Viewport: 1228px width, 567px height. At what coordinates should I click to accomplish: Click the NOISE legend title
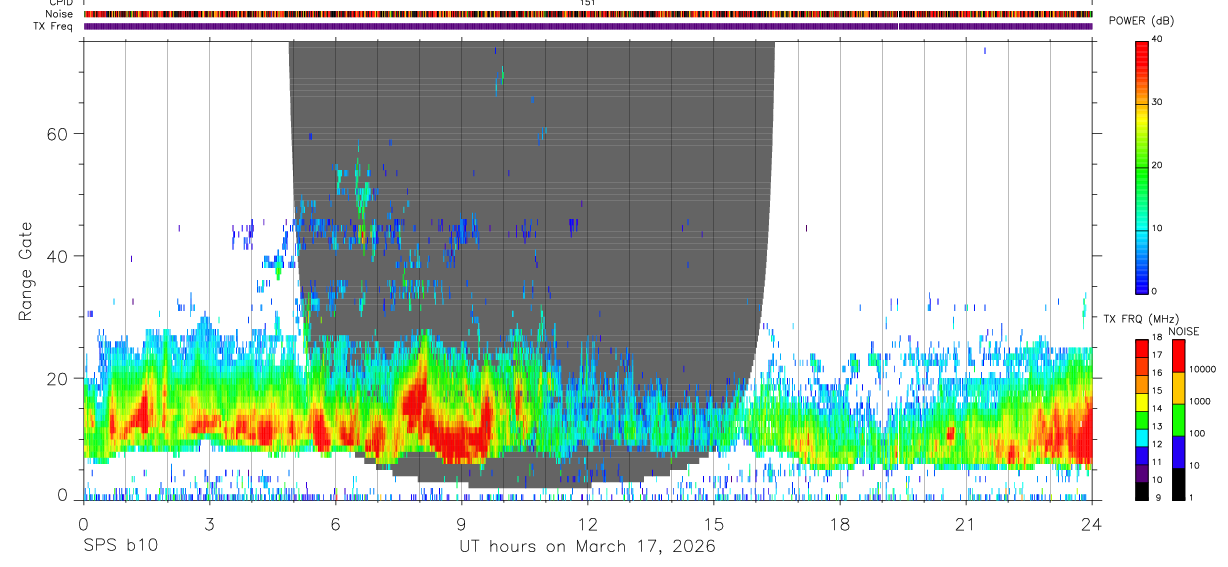pyautogui.click(x=1183, y=331)
